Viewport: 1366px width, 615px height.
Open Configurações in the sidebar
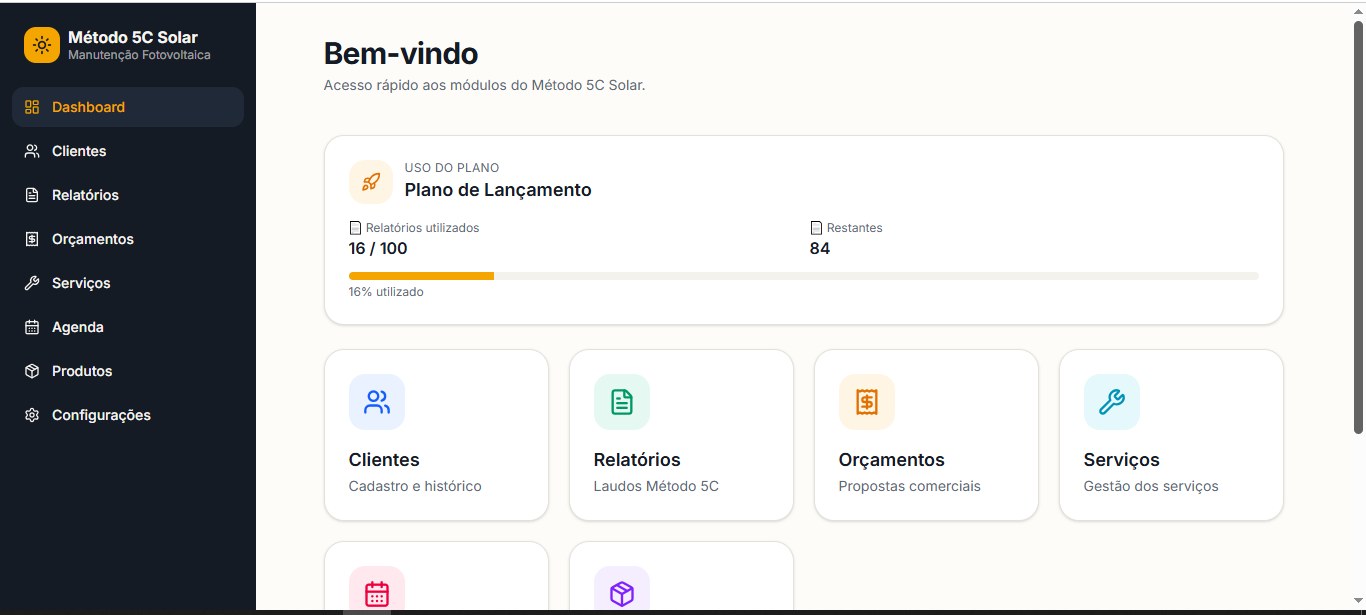(128, 415)
